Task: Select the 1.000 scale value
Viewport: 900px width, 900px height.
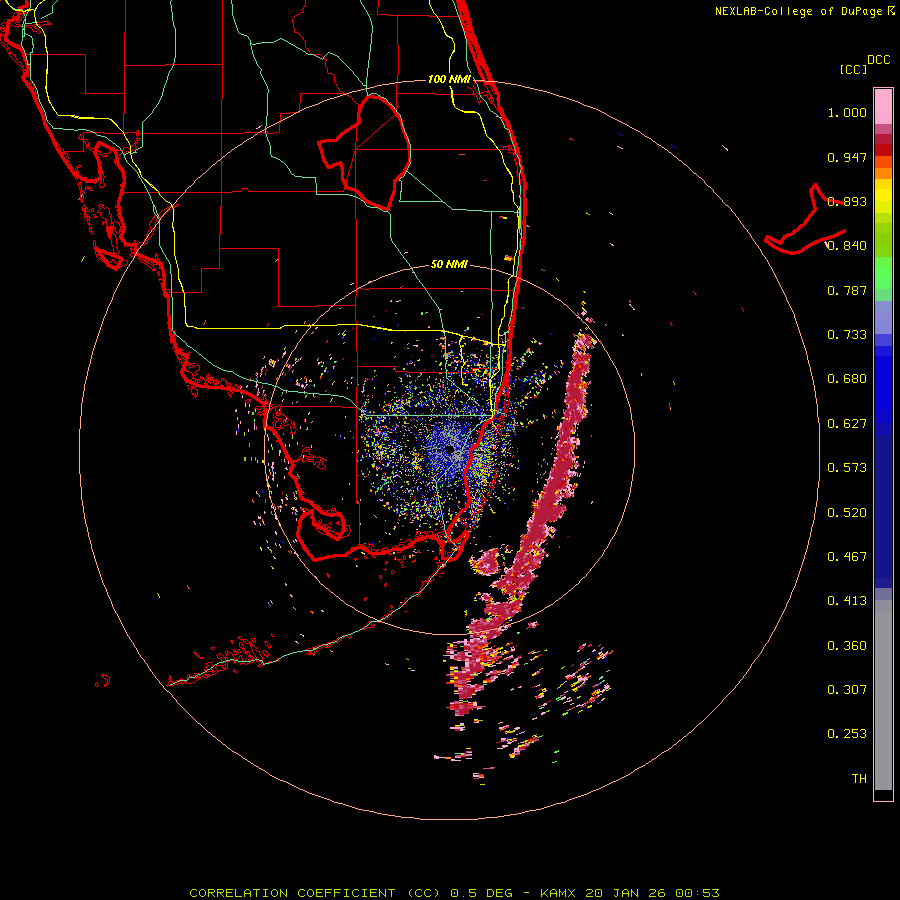Action: [847, 112]
